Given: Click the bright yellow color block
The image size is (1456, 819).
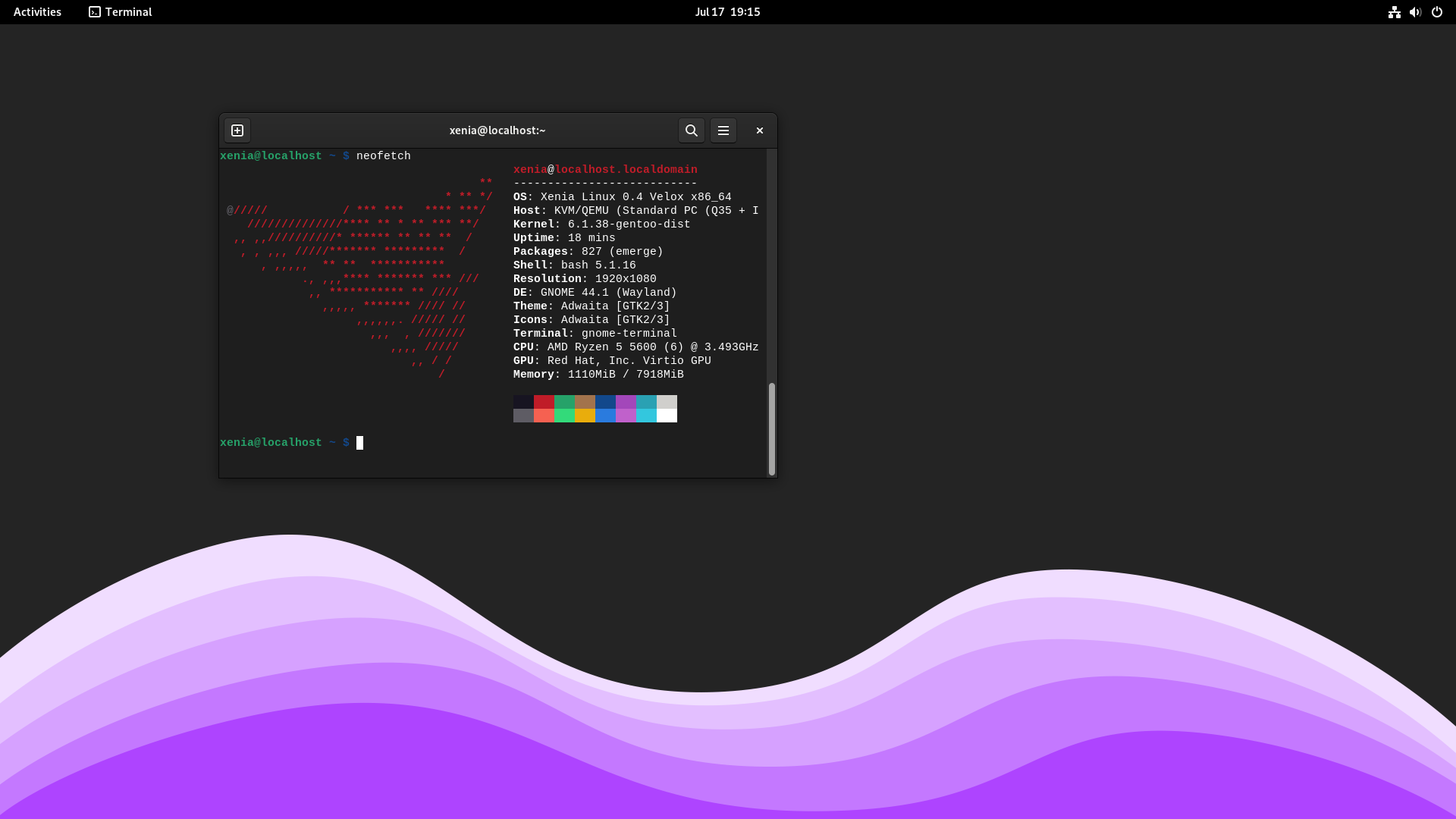Looking at the screenshot, I should click(x=585, y=416).
